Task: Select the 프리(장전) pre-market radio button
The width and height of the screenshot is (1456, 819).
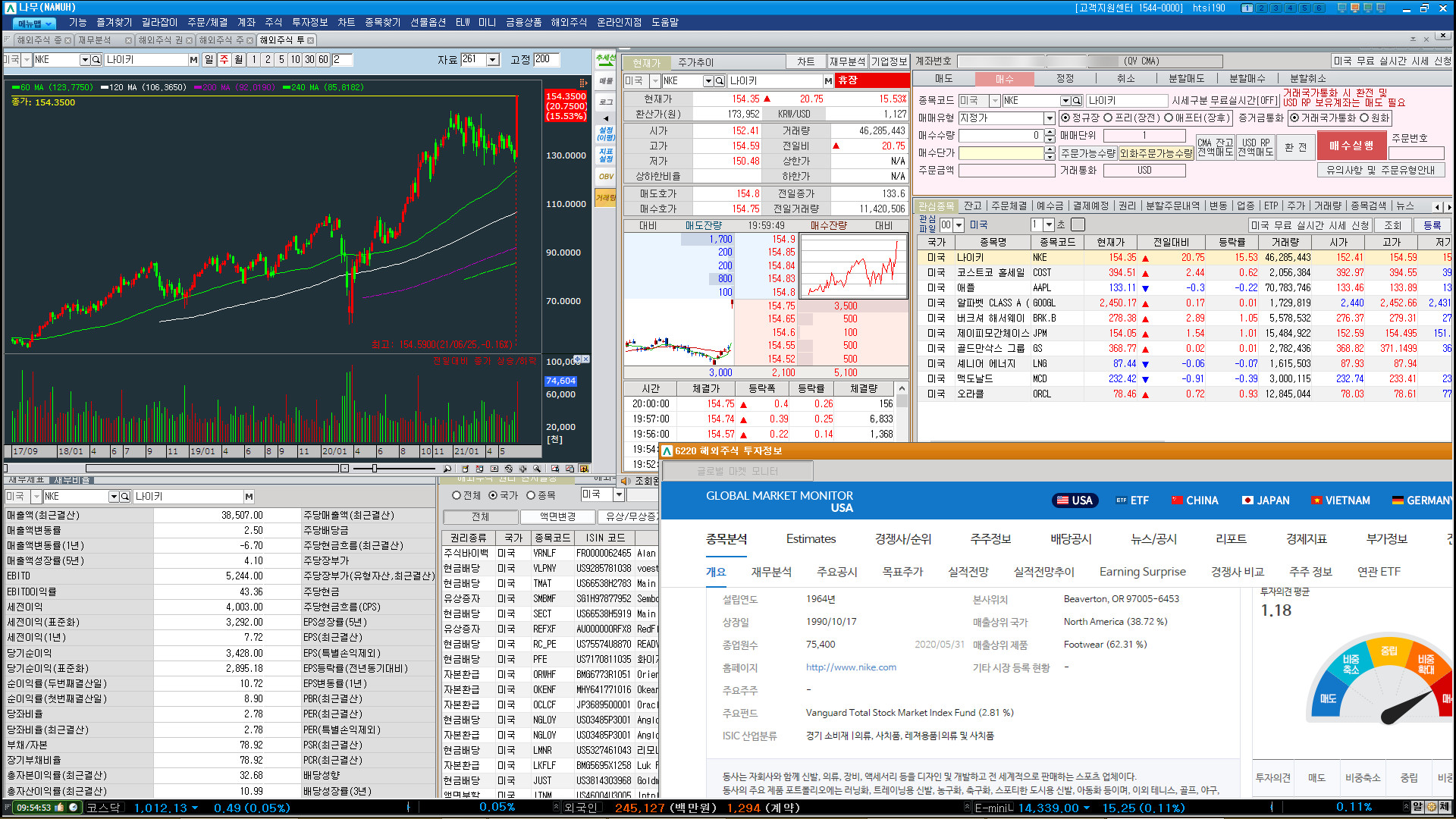Action: click(x=1108, y=118)
